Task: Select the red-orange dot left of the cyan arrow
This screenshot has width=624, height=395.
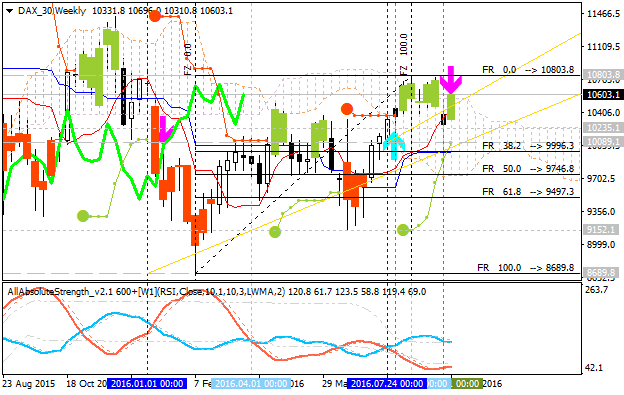Action: [x=347, y=109]
